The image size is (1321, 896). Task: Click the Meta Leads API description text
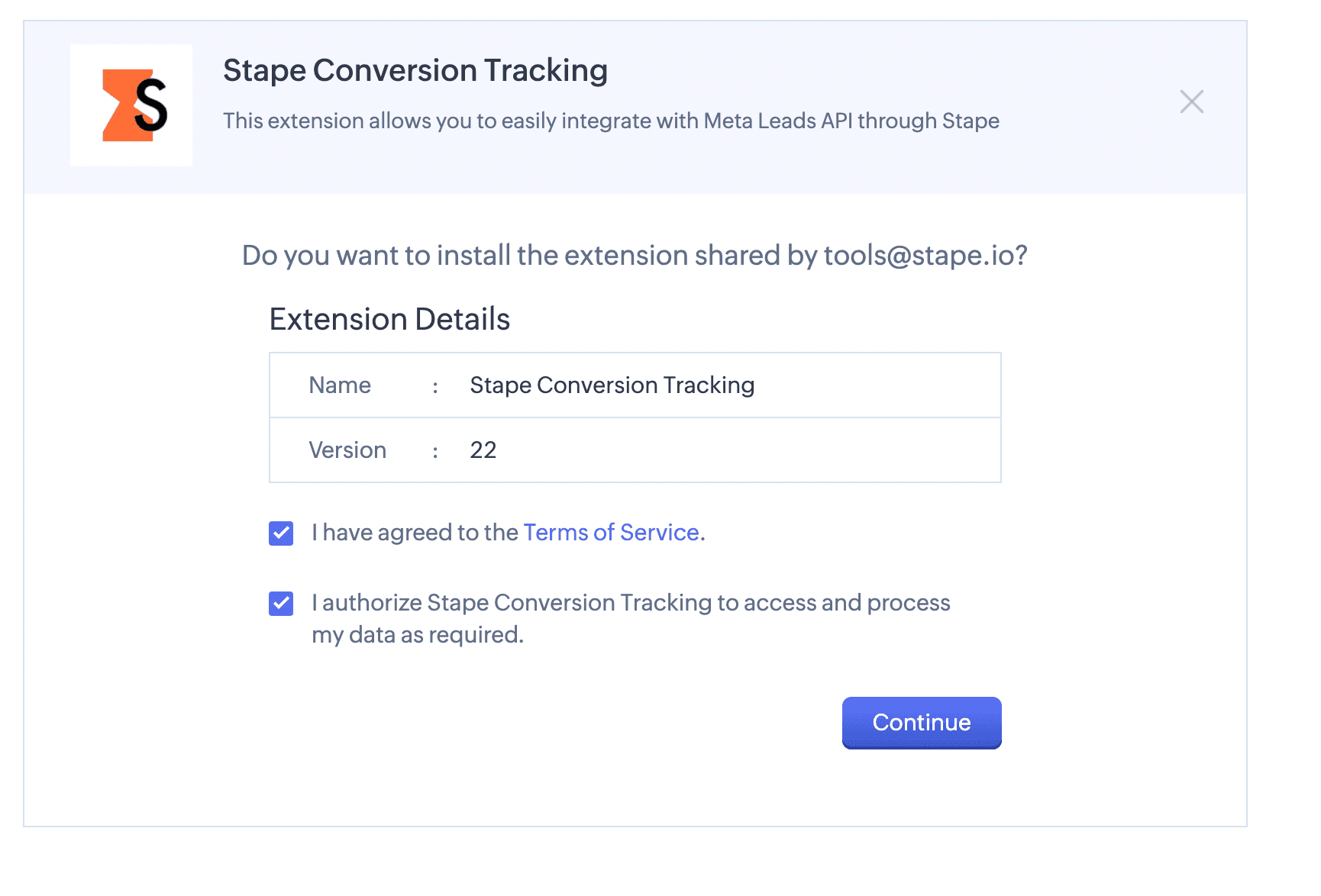pyautogui.click(x=611, y=121)
